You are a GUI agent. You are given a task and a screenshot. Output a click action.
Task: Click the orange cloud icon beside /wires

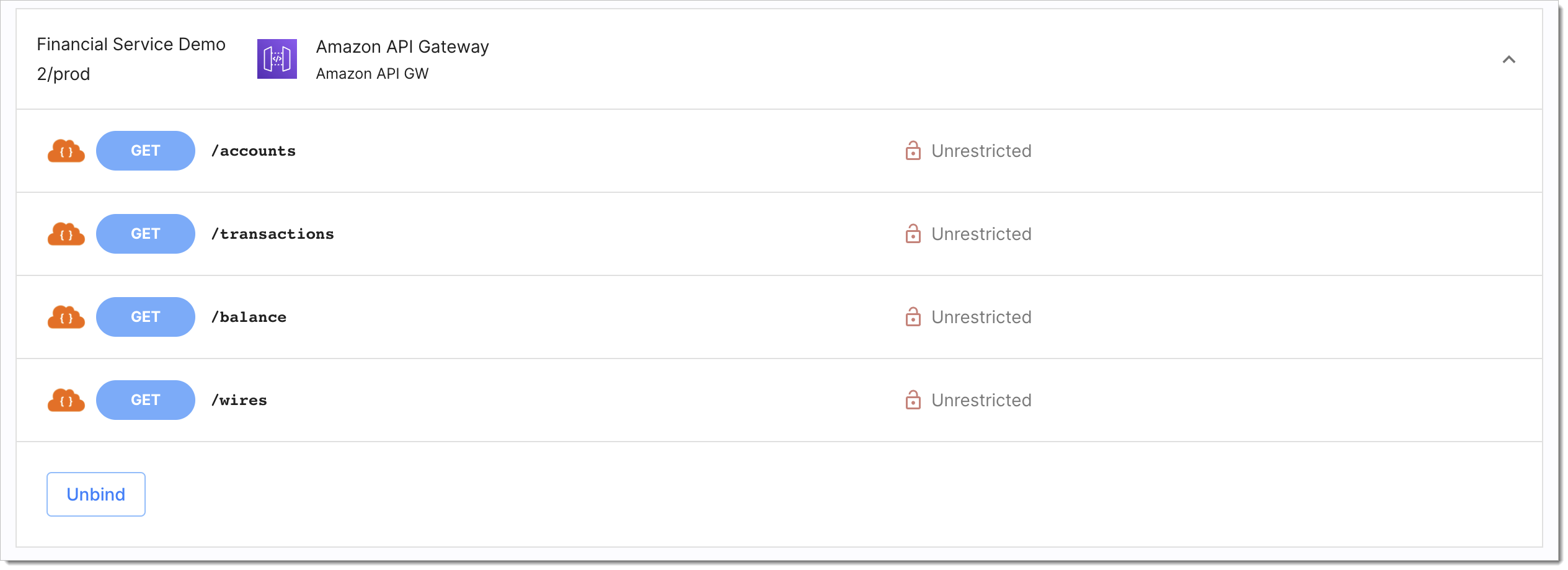click(66, 400)
